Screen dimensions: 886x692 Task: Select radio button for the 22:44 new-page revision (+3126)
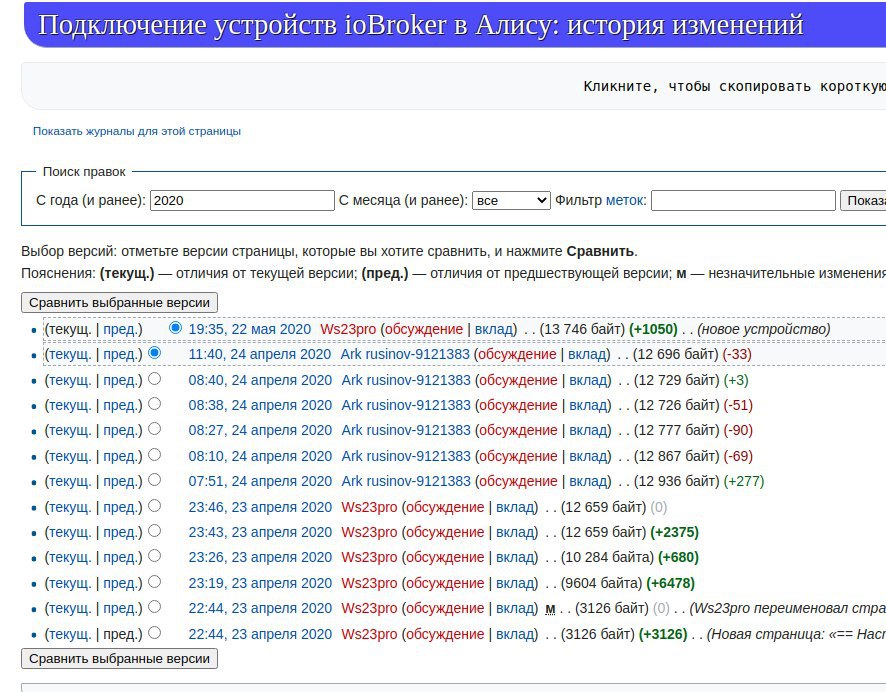154,633
